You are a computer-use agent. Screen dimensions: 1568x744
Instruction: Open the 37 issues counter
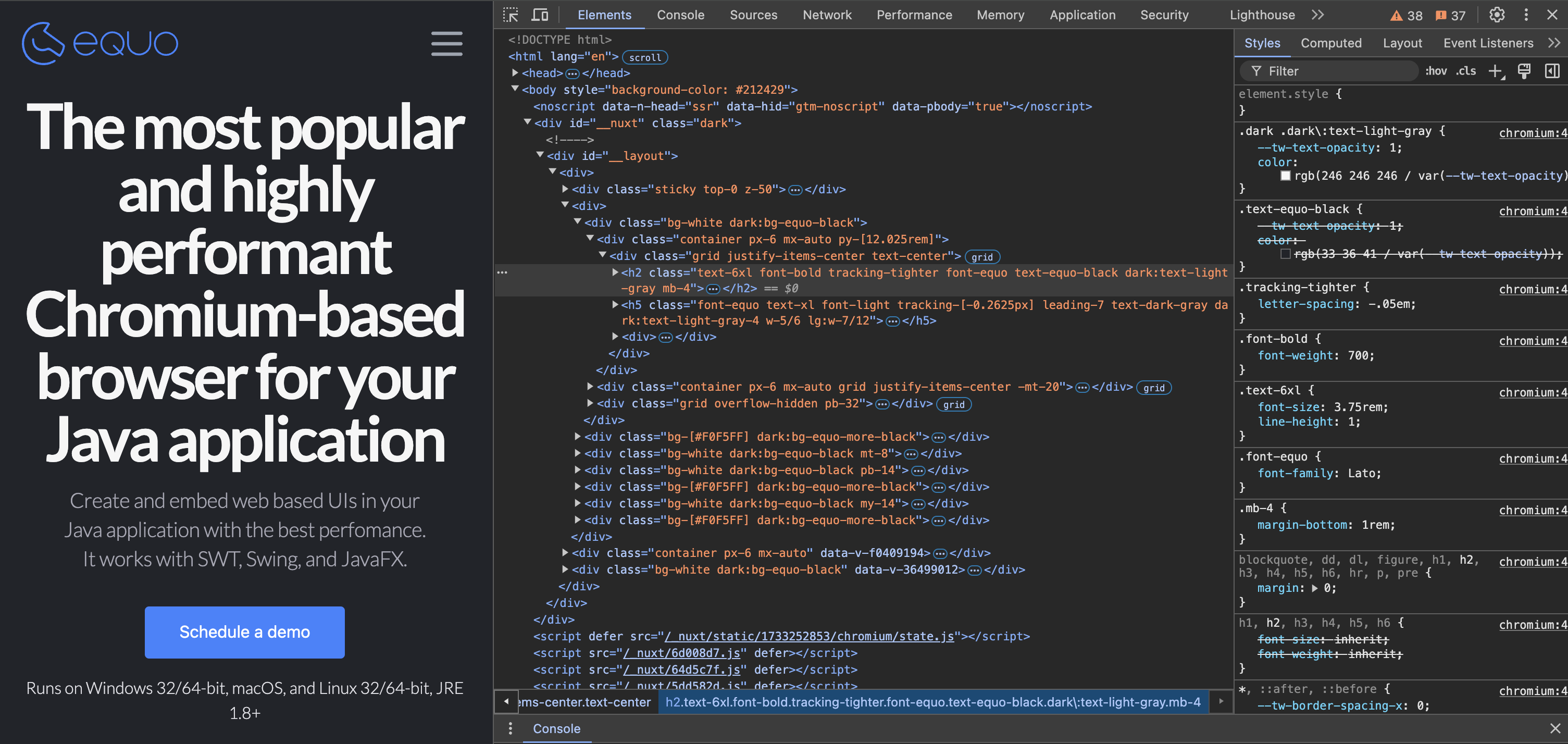point(1449,15)
